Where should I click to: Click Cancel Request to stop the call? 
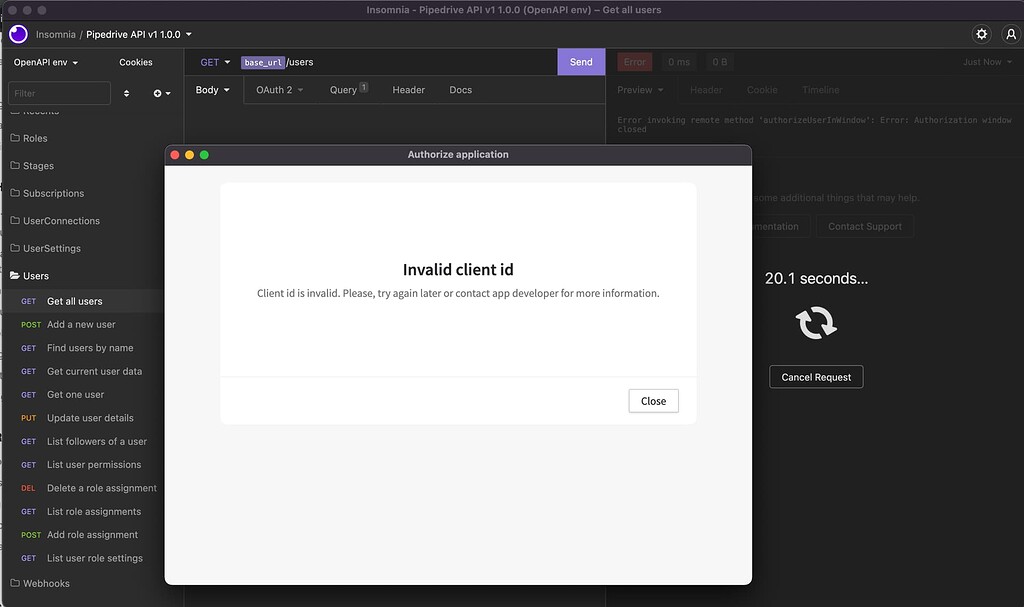(x=816, y=377)
